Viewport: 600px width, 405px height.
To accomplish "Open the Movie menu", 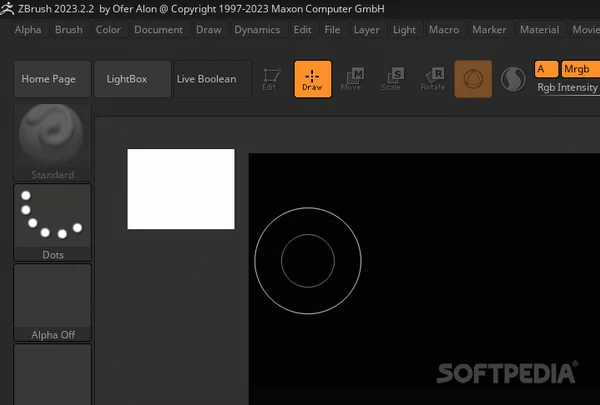I will pyautogui.click(x=585, y=30).
